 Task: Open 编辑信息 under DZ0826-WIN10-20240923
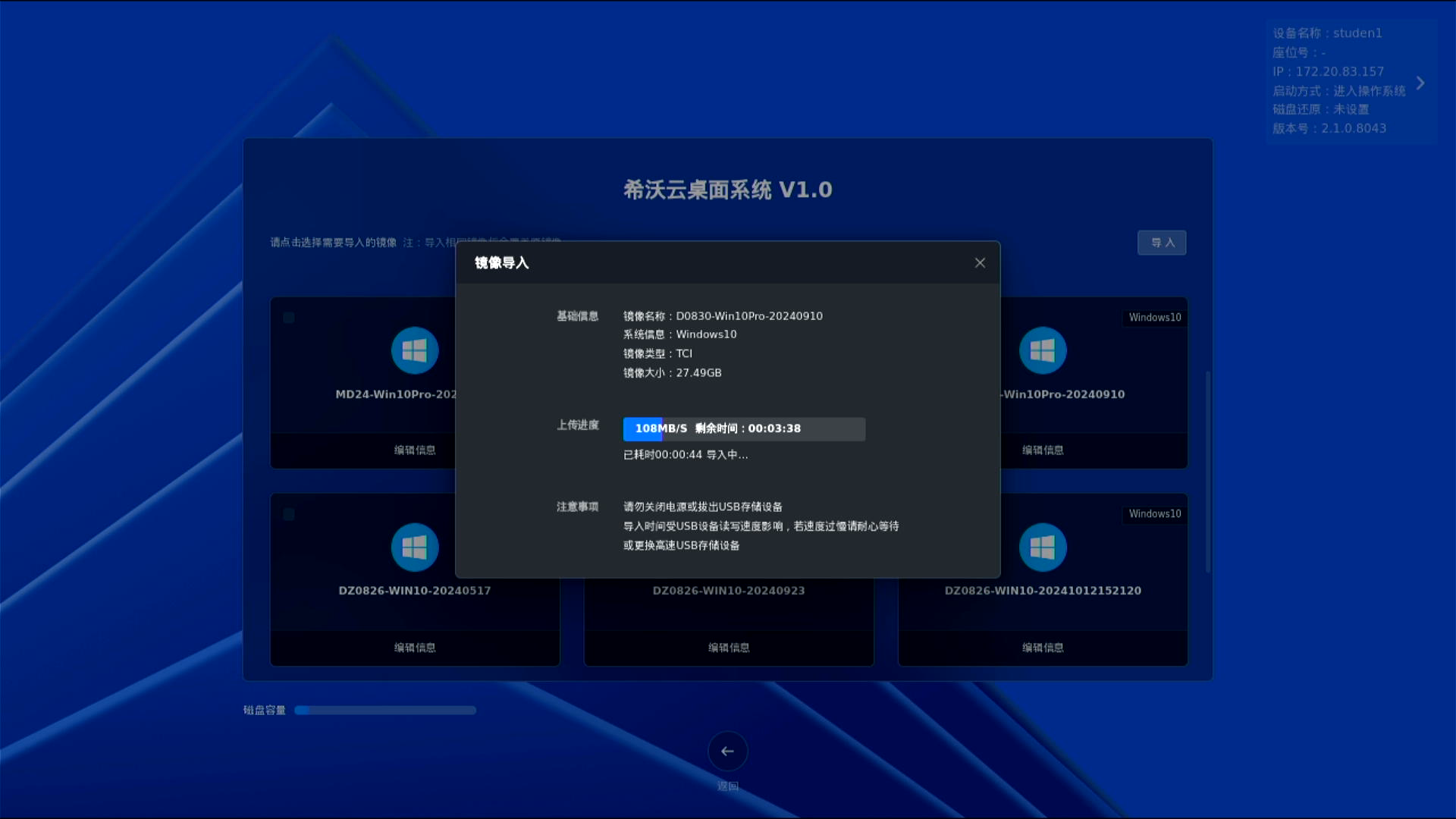tap(729, 647)
